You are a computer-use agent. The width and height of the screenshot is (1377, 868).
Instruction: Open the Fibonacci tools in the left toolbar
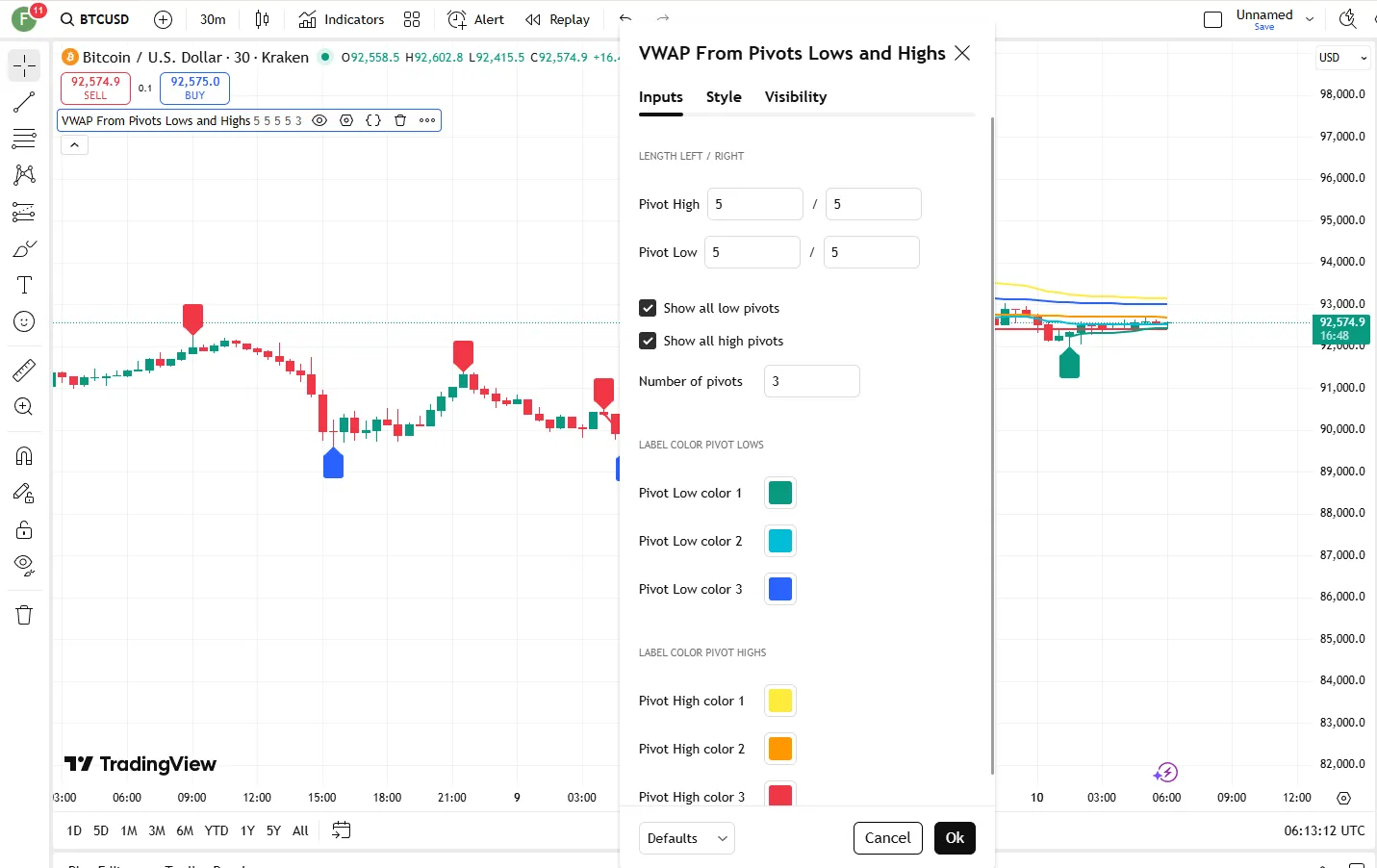[24, 139]
